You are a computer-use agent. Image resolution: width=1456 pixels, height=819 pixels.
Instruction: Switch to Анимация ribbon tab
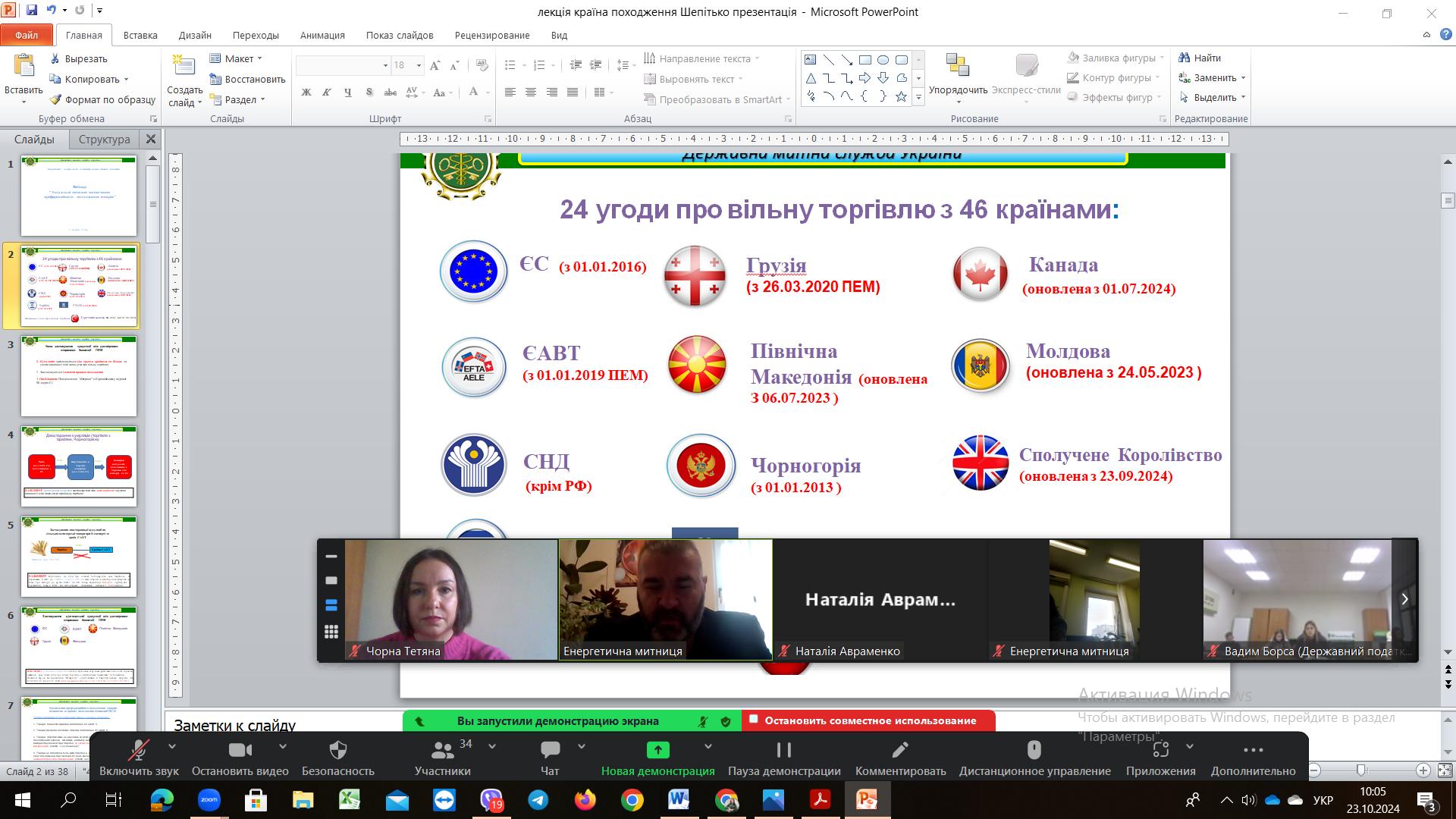(x=322, y=35)
